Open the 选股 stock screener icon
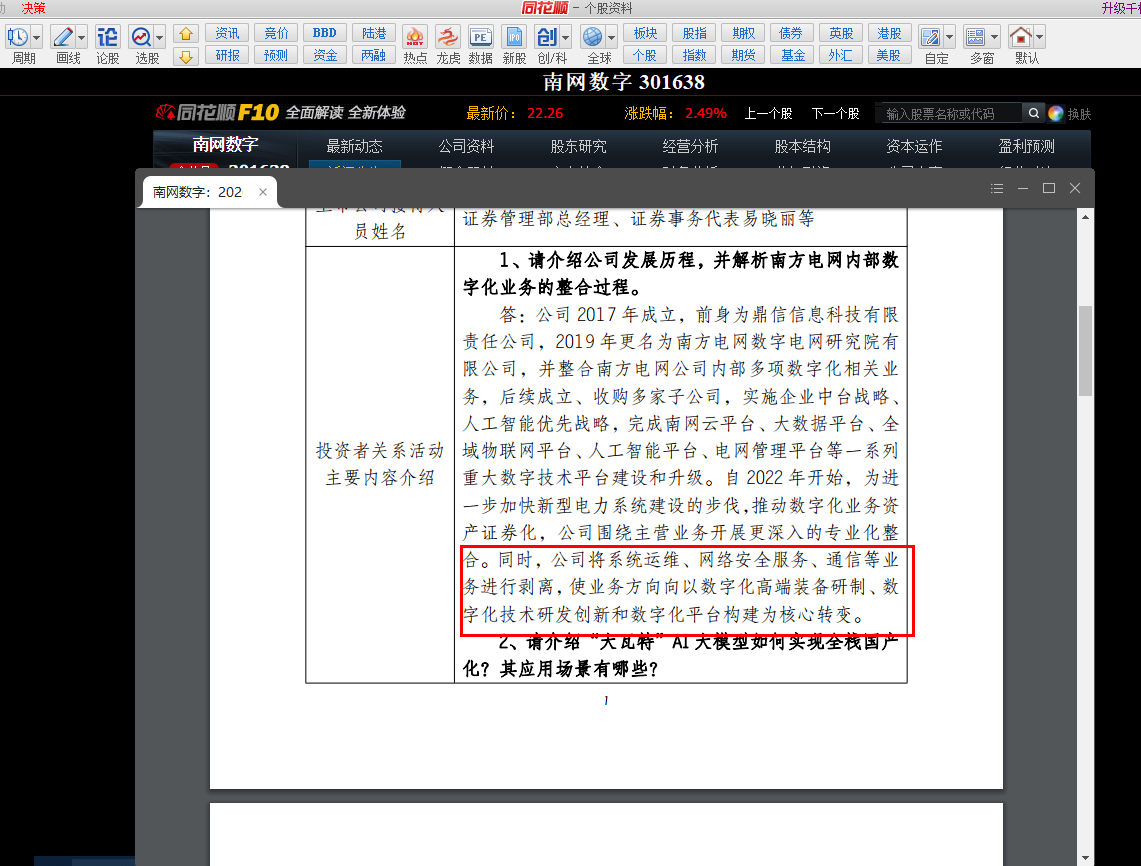Viewport: 1141px width, 866px height. [141, 37]
